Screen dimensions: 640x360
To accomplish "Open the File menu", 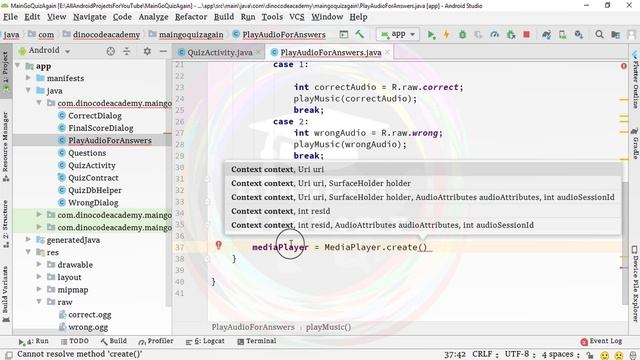I will point(10,17).
